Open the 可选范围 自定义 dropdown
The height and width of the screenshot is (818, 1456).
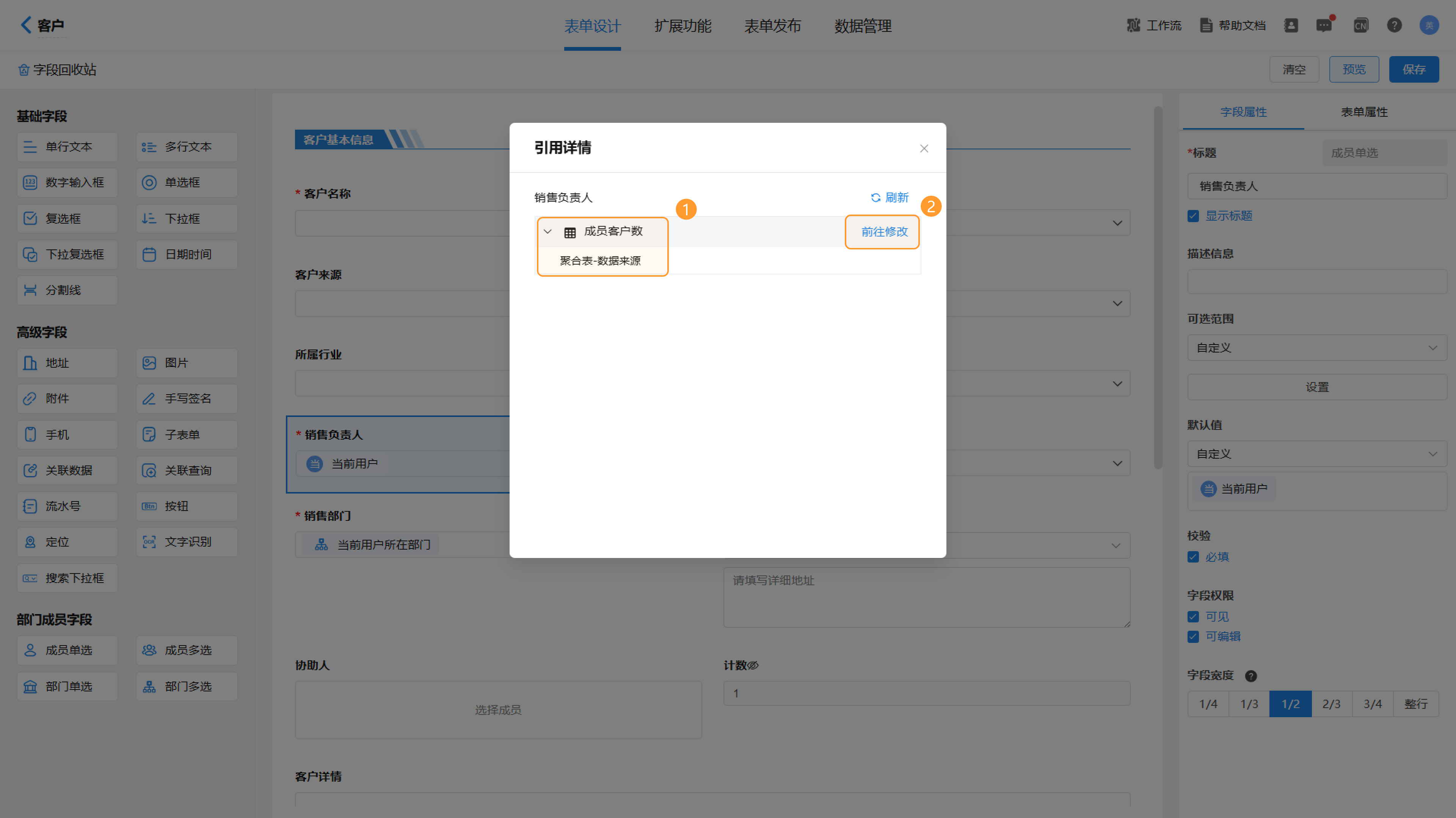click(x=1316, y=348)
